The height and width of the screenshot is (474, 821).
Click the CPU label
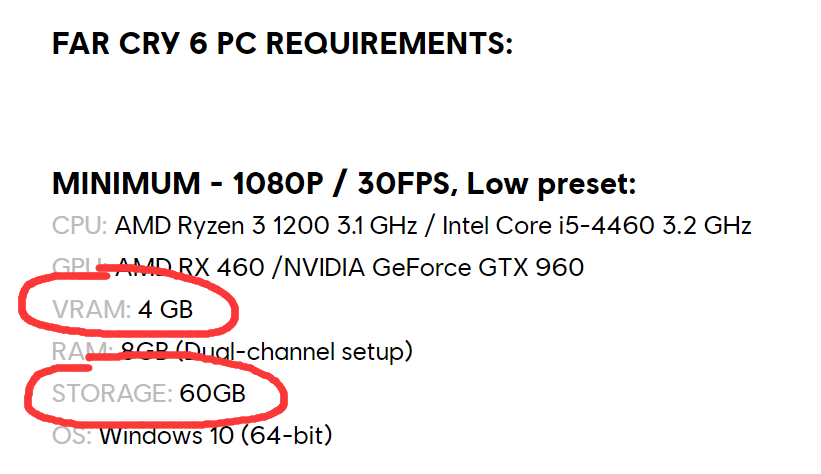point(80,226)
